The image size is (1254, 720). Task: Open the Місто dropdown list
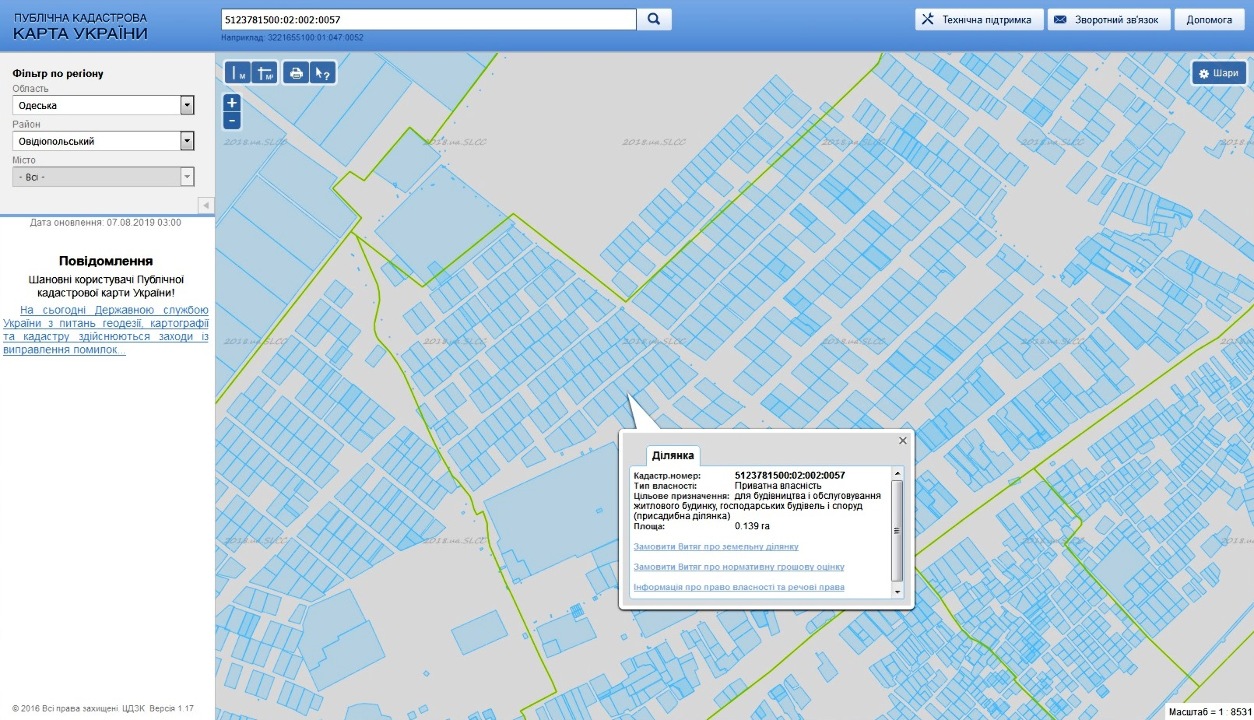pyautogui.click(x=187, y=177)
